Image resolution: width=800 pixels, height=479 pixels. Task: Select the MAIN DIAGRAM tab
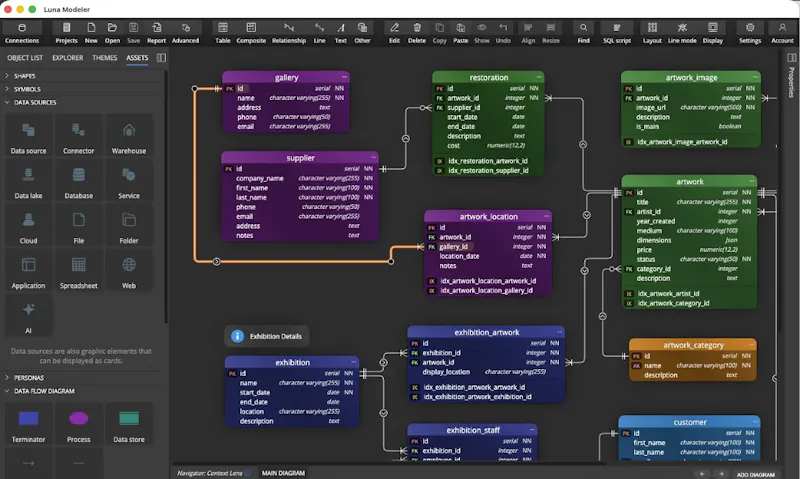(x=283, y=473)
